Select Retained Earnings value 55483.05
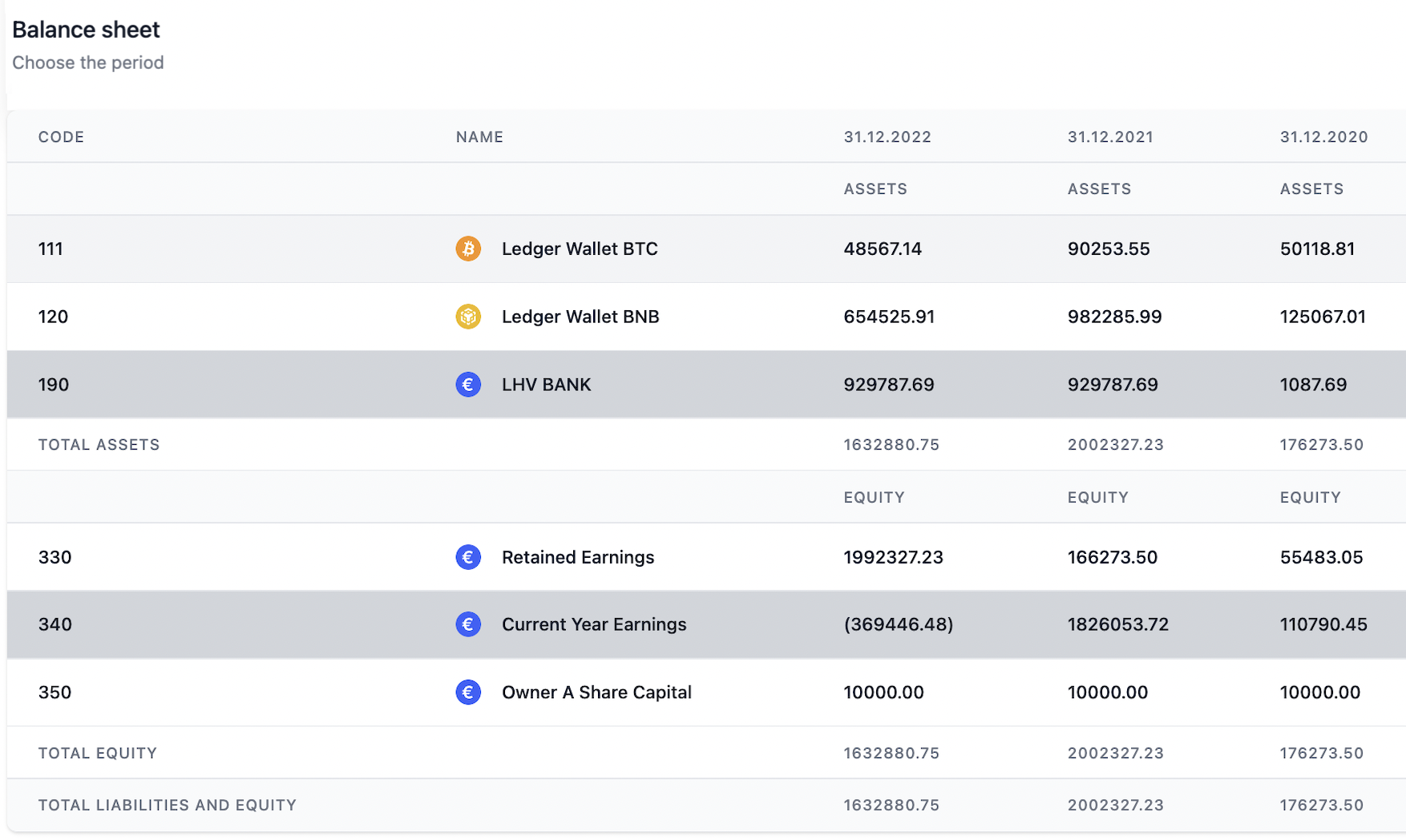Screen dimensions: 1406x840 (x=1322, y=557)
